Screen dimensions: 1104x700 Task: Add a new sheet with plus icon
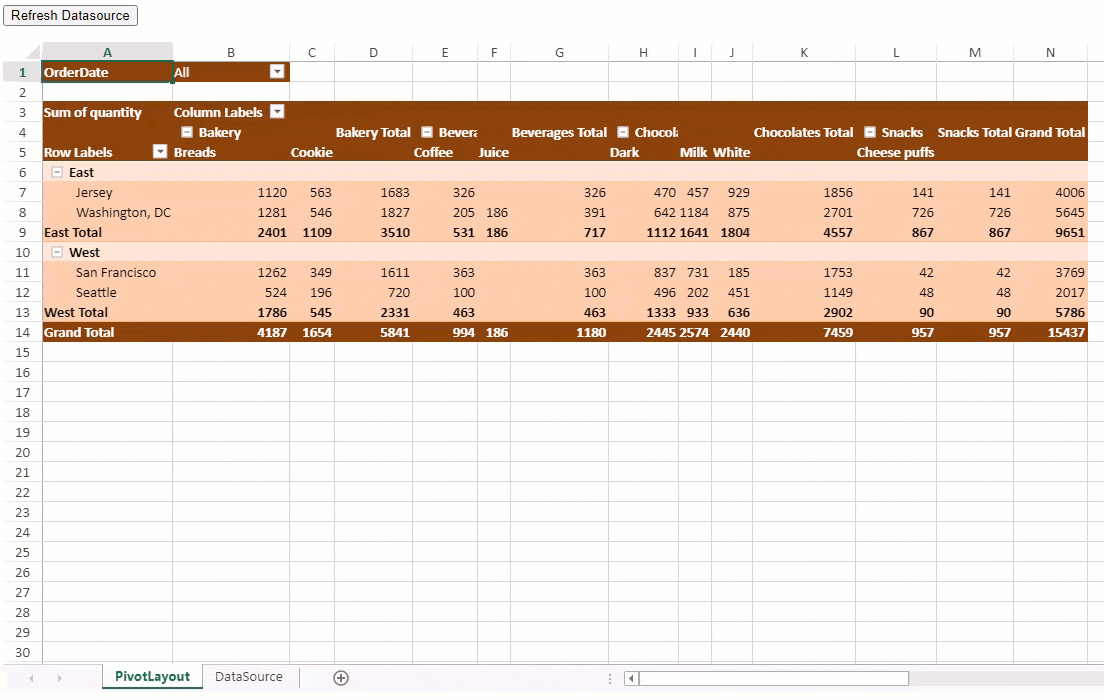coord(341,677)
